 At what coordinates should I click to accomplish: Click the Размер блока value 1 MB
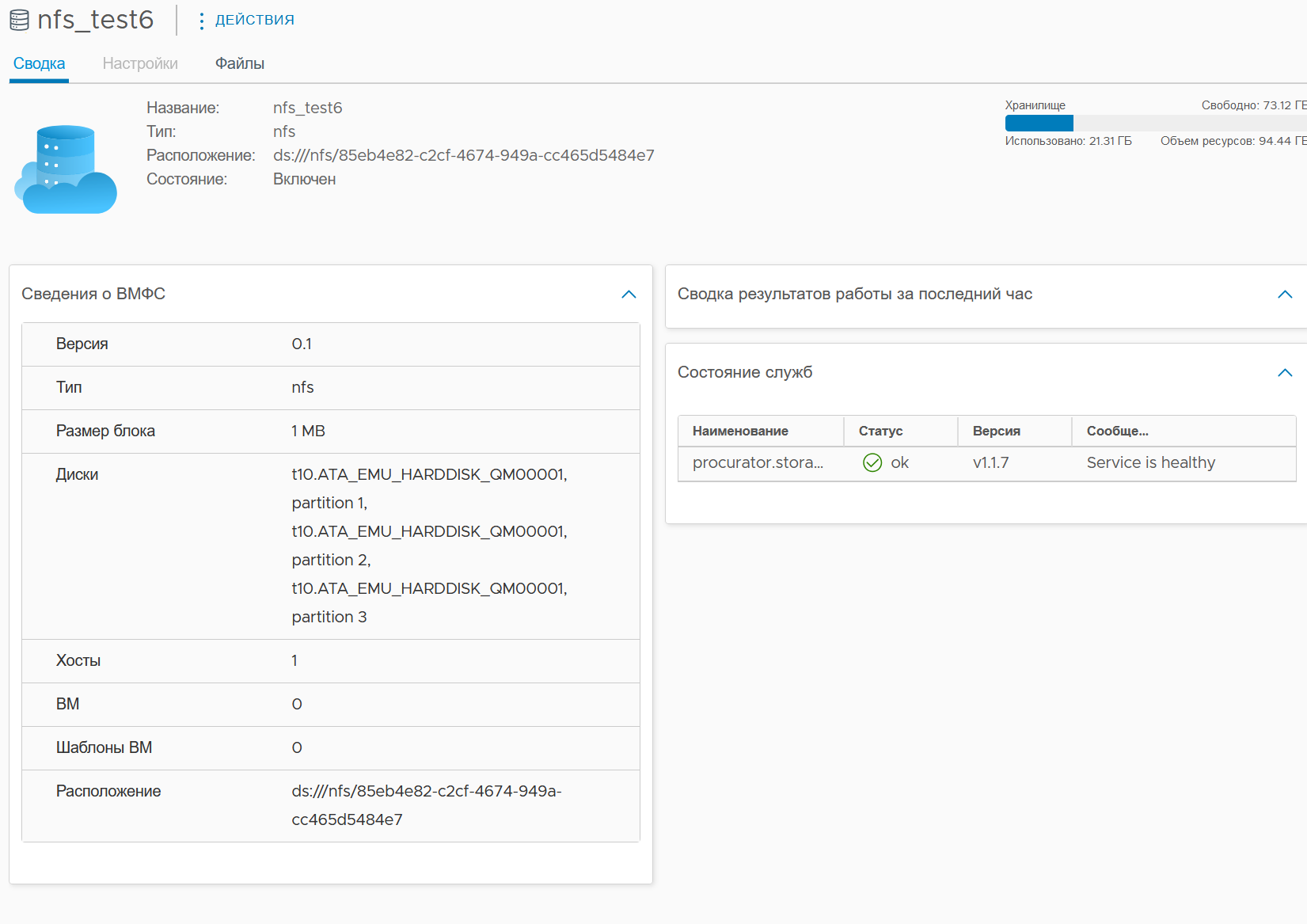pyautogui.click(x=308, y=431)
